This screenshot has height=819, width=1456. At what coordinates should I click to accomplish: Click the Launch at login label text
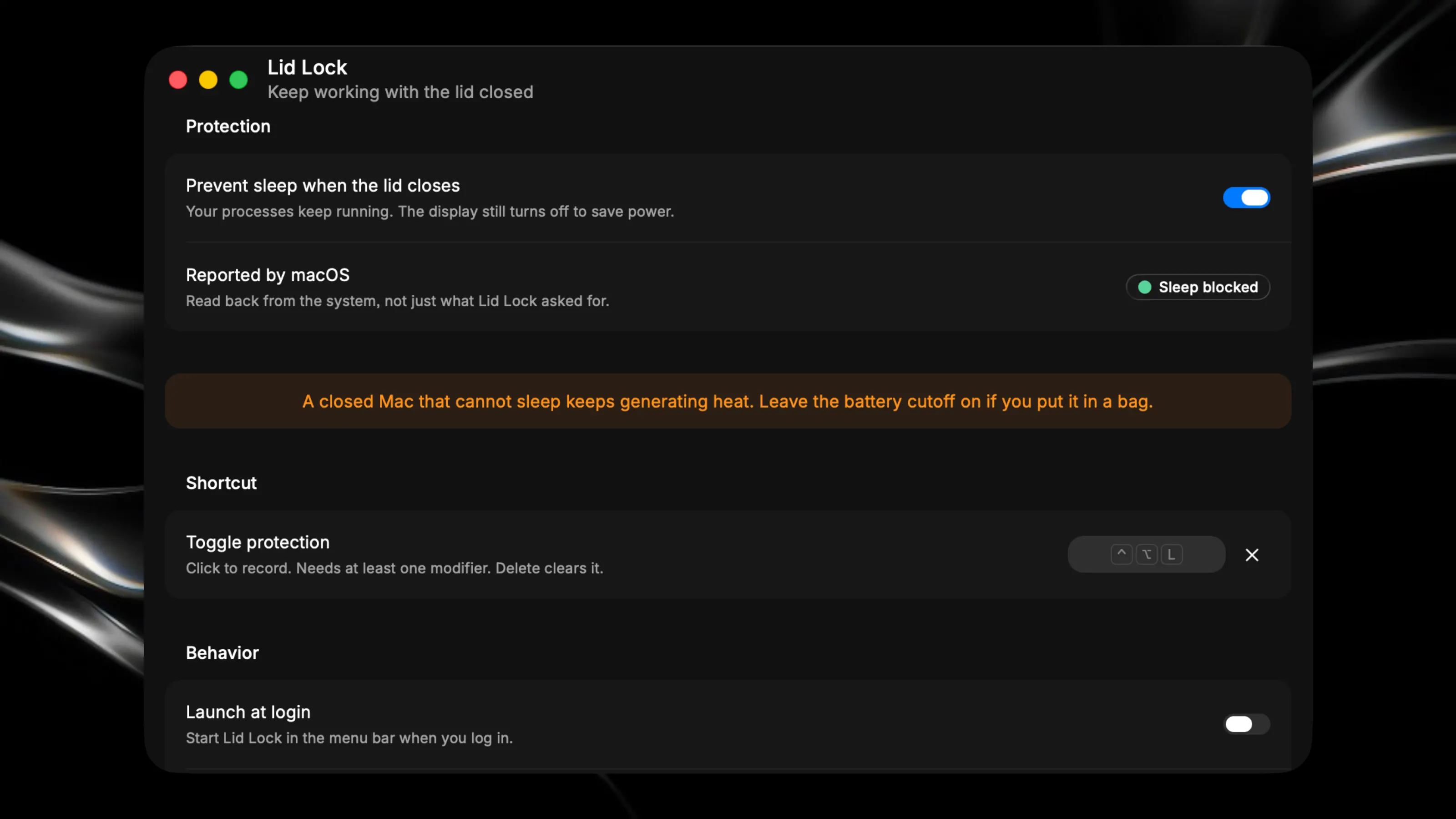(x=248, y=712)
